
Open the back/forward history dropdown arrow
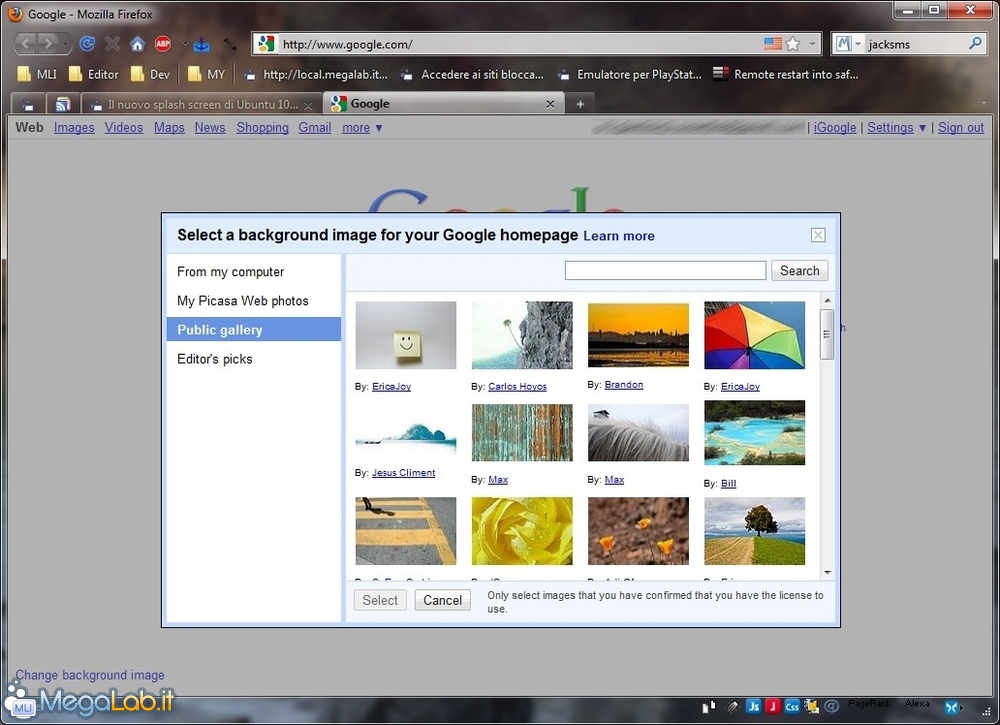[x=65, y=44]
